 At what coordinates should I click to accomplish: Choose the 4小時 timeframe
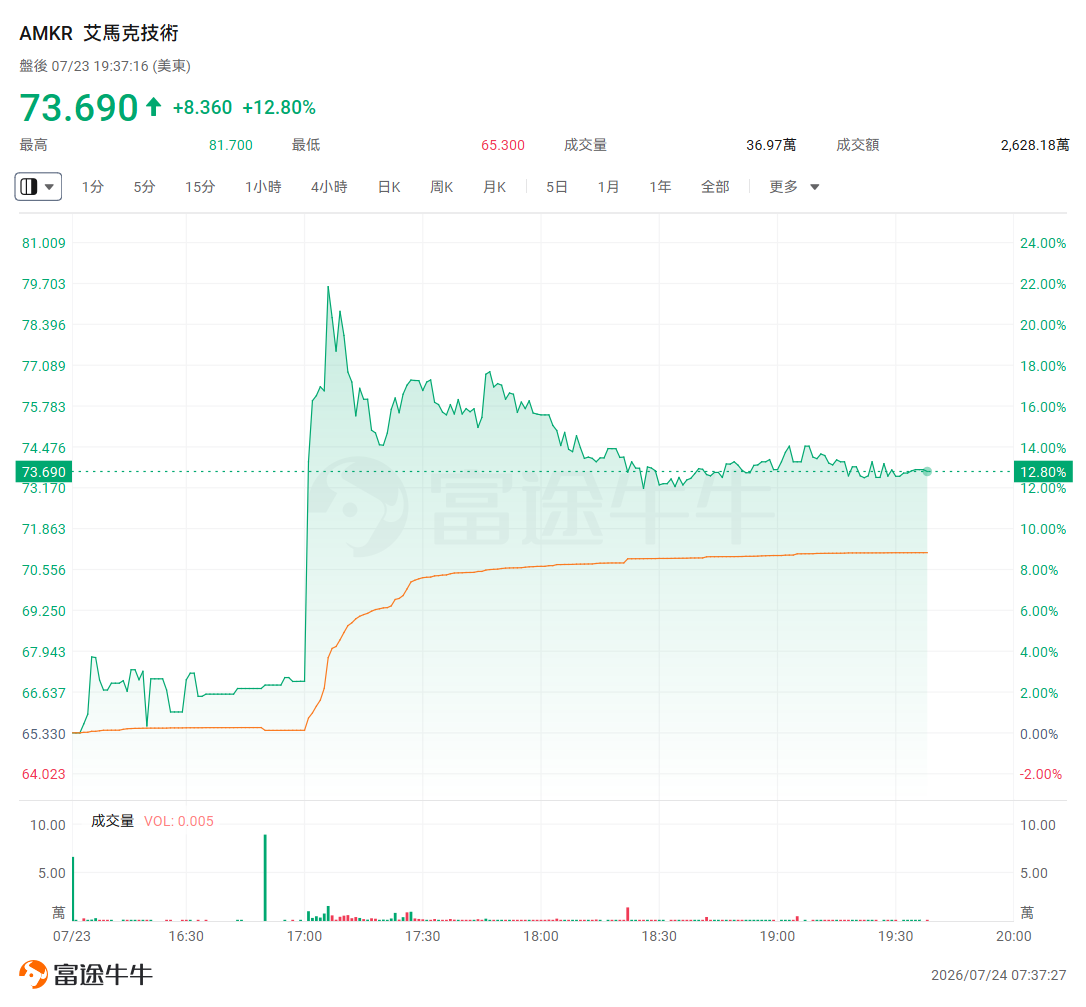point(329,187)
